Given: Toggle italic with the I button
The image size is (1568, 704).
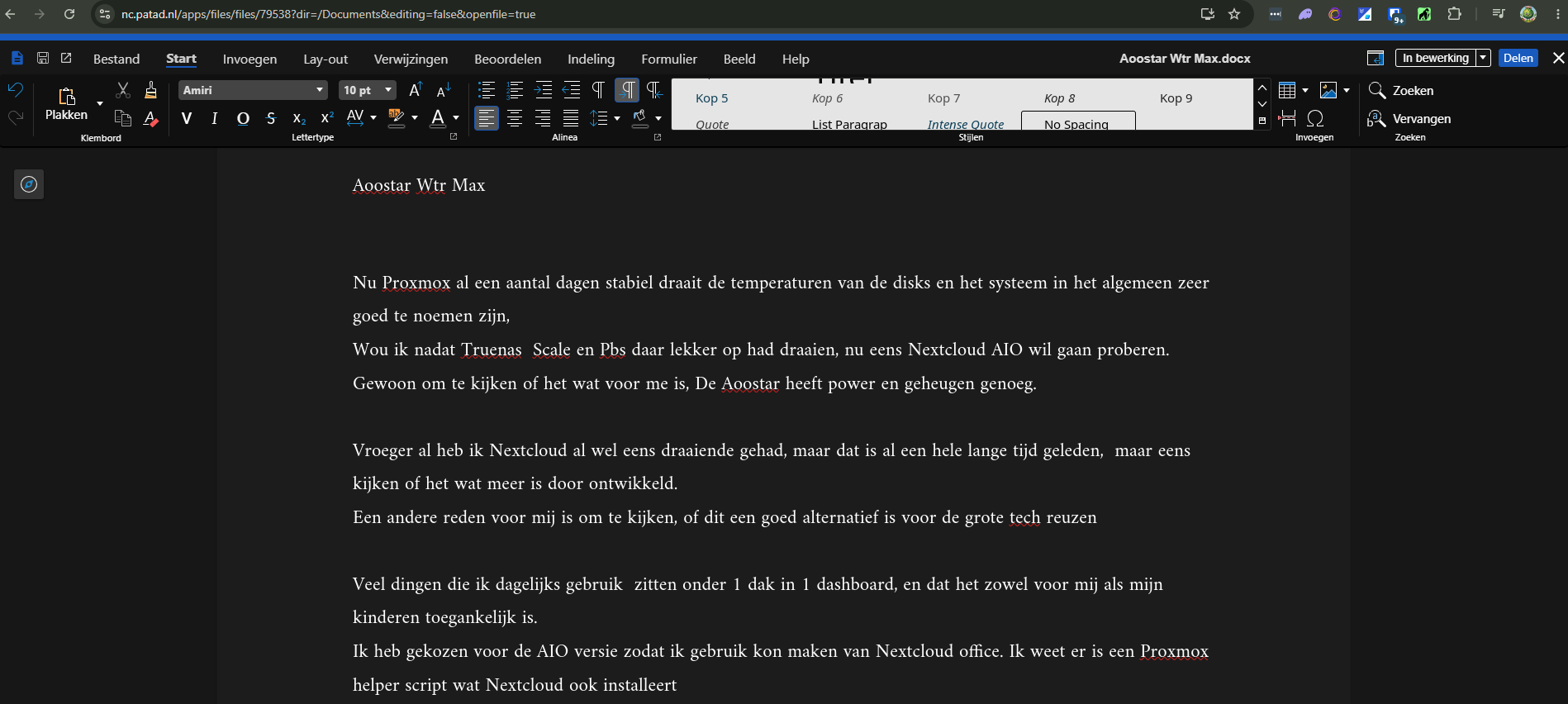Looking at the screenshot, I should (215, 118).
